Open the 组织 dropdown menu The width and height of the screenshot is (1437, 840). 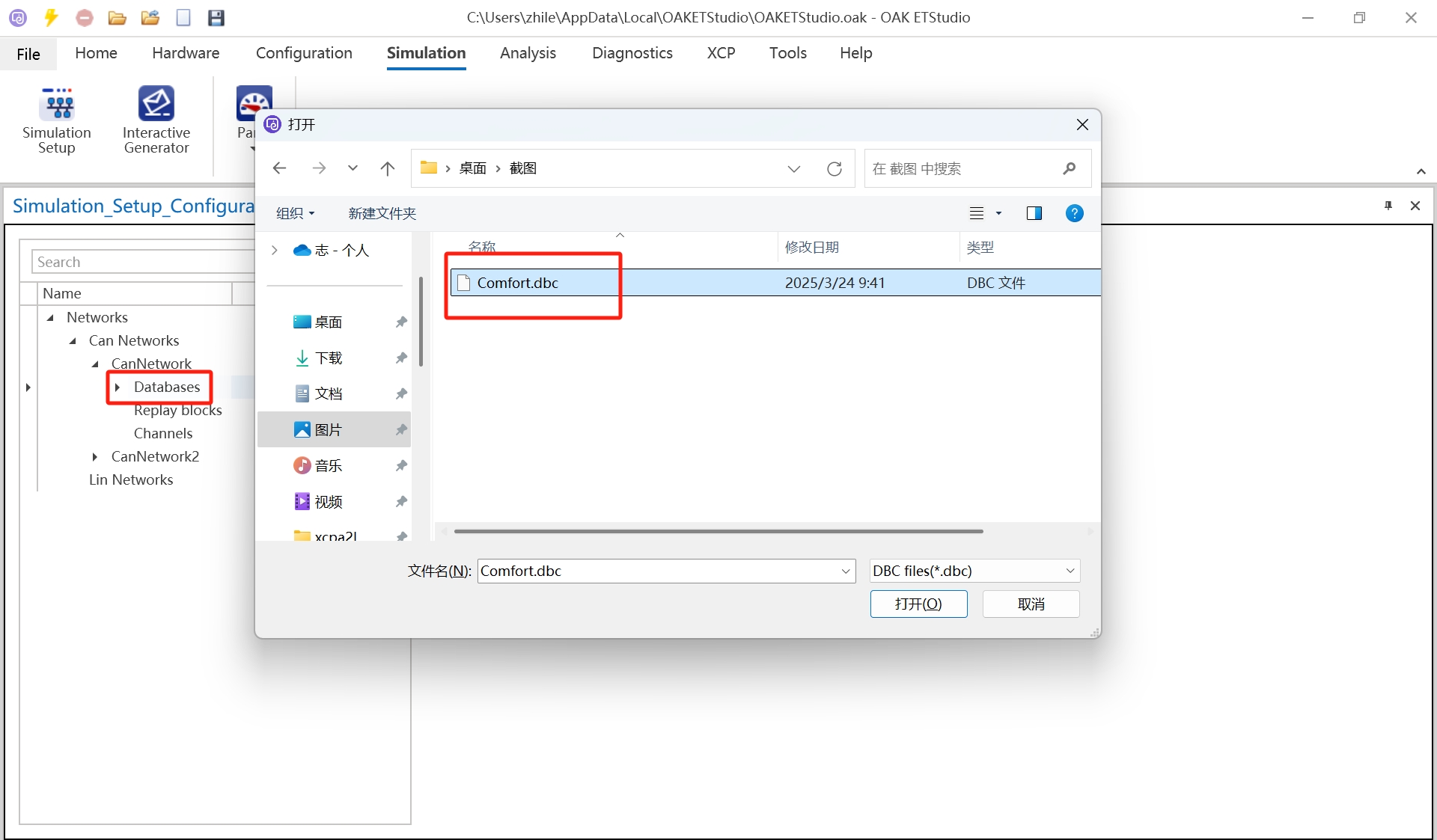pyautogui.click(x=295, y=213)
